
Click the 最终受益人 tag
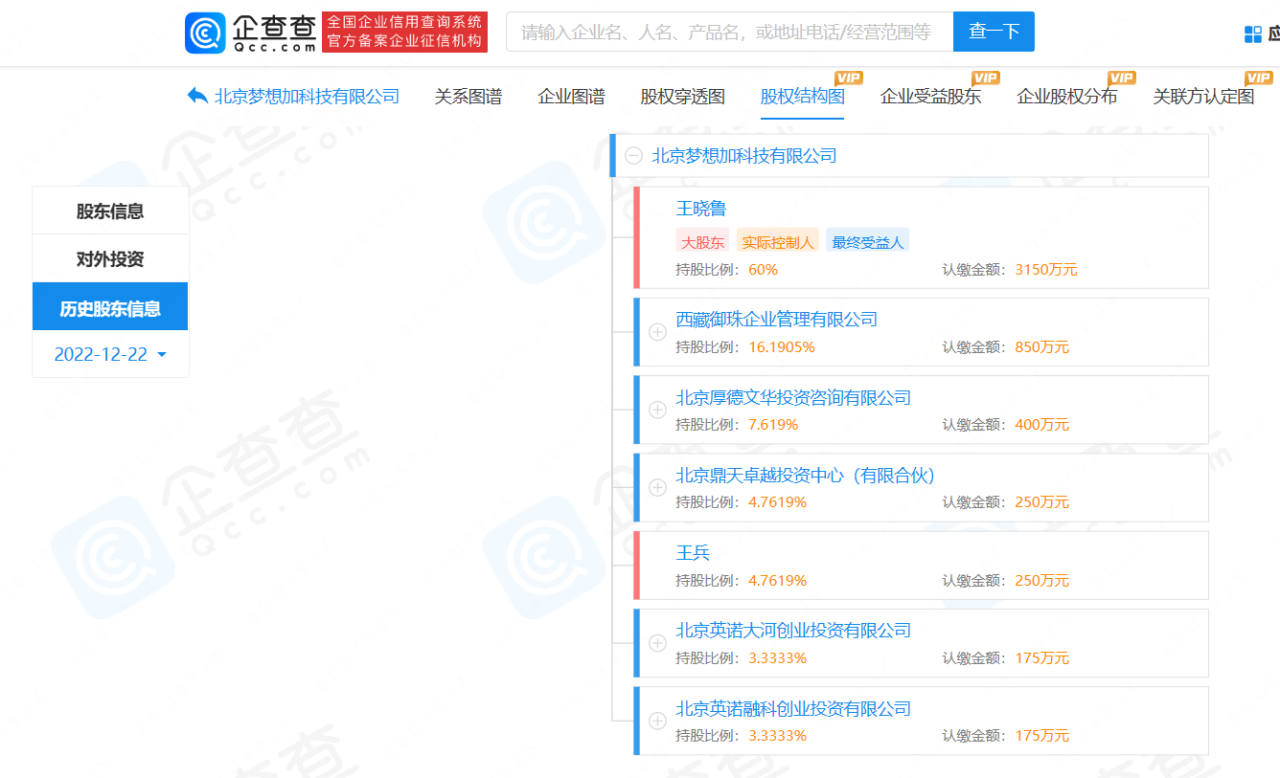point(867,242)
